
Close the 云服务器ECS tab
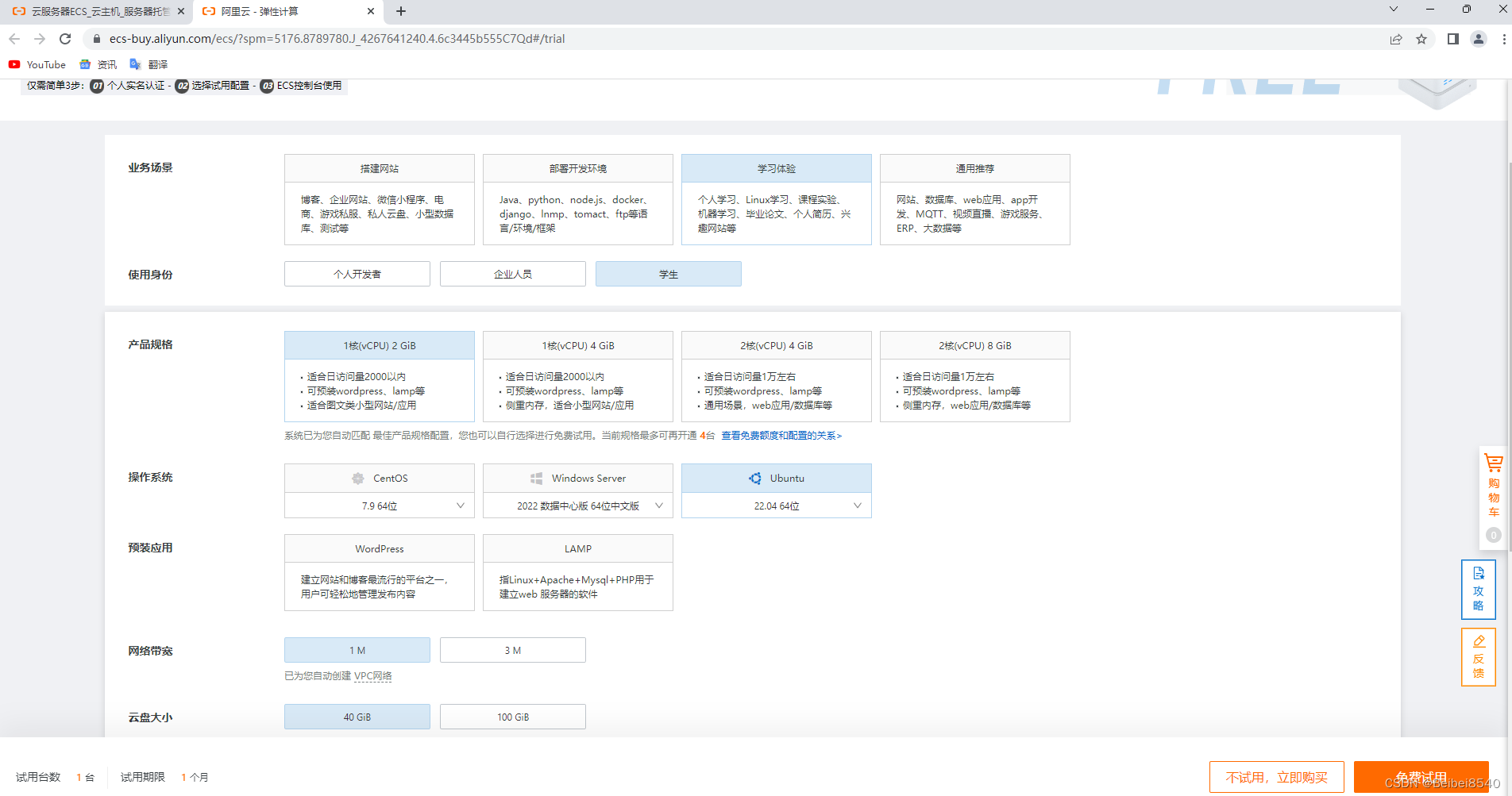pos(181,11)
